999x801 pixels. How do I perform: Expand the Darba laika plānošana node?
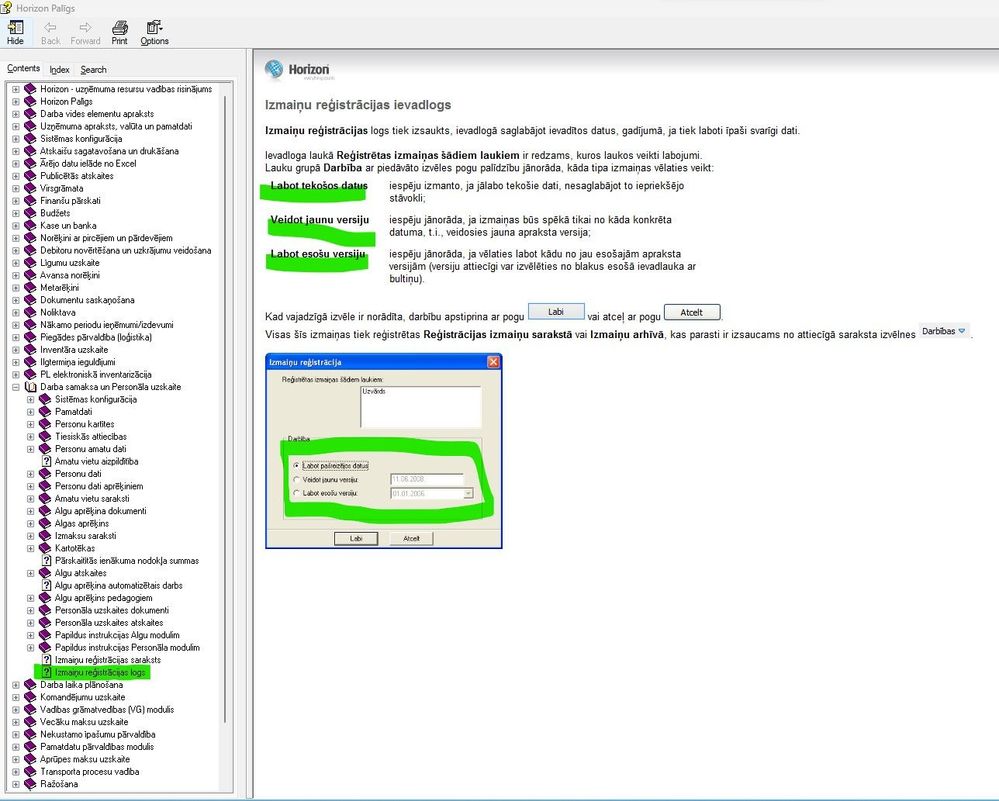pos(15,685)
